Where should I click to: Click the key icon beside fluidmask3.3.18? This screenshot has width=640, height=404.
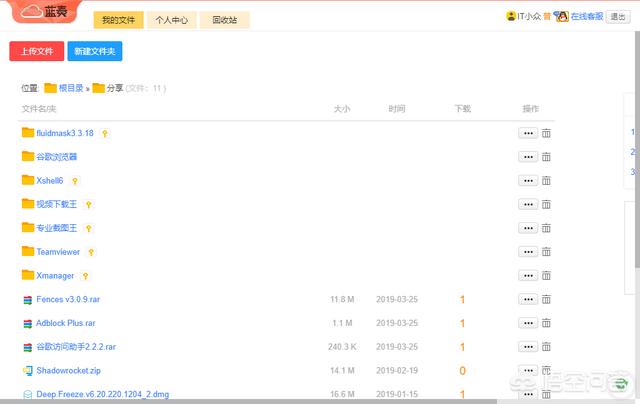[105, 133]
